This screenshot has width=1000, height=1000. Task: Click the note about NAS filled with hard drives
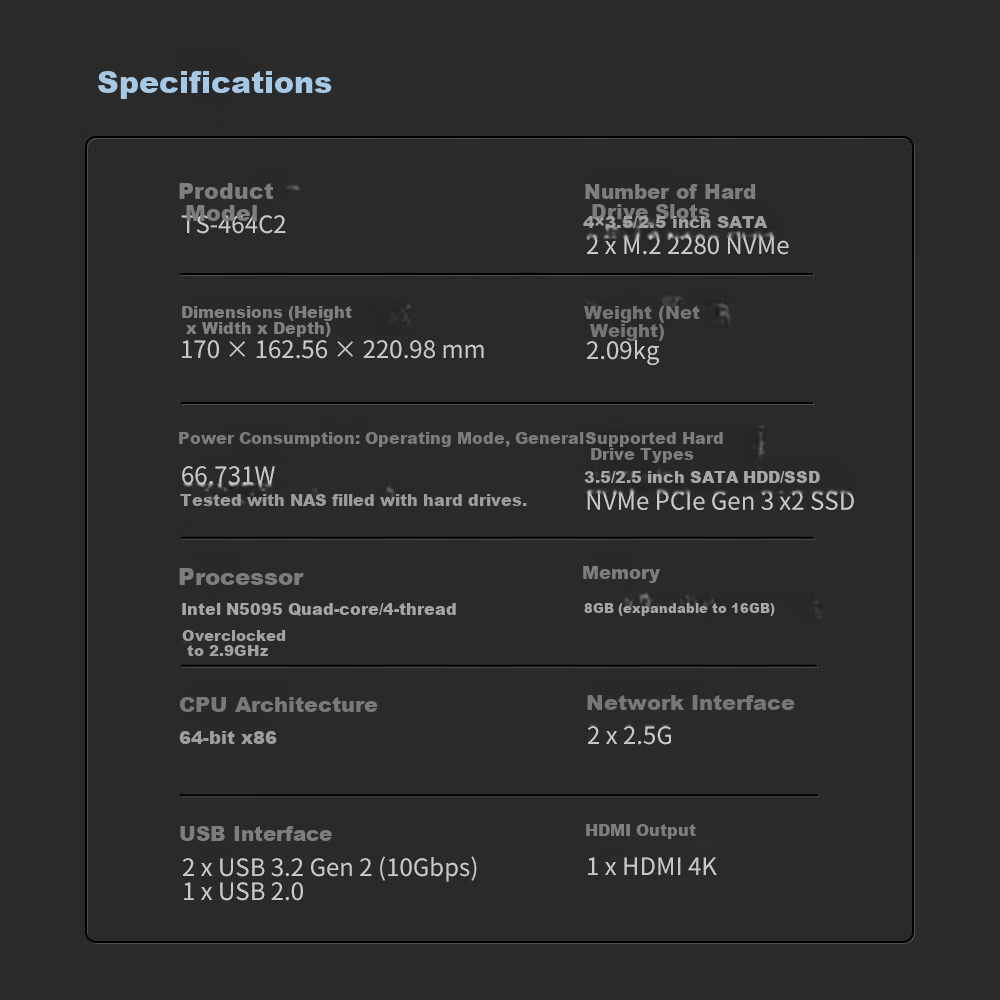pyautogui.click(x=353, y=500)
